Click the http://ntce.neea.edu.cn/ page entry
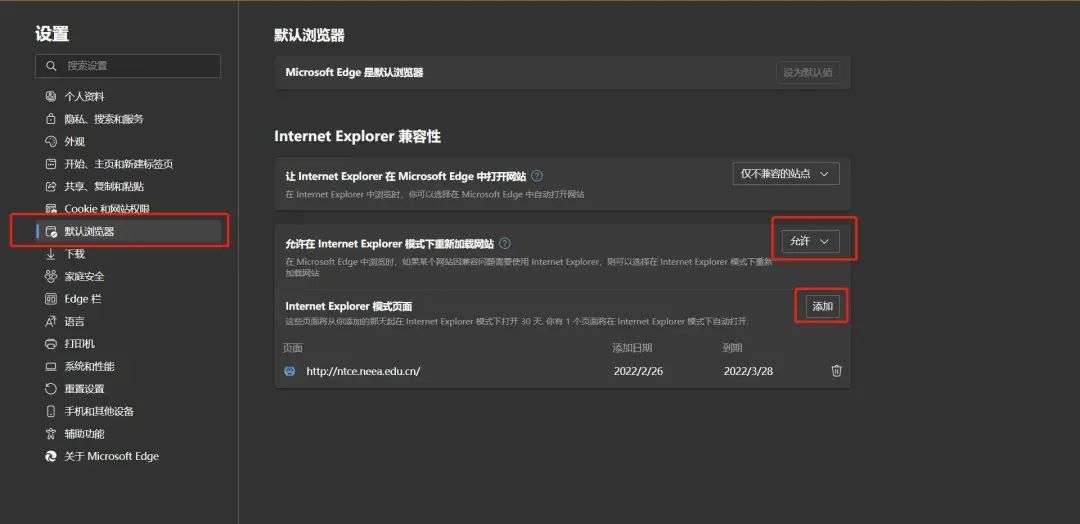 (x=363, y=371)
